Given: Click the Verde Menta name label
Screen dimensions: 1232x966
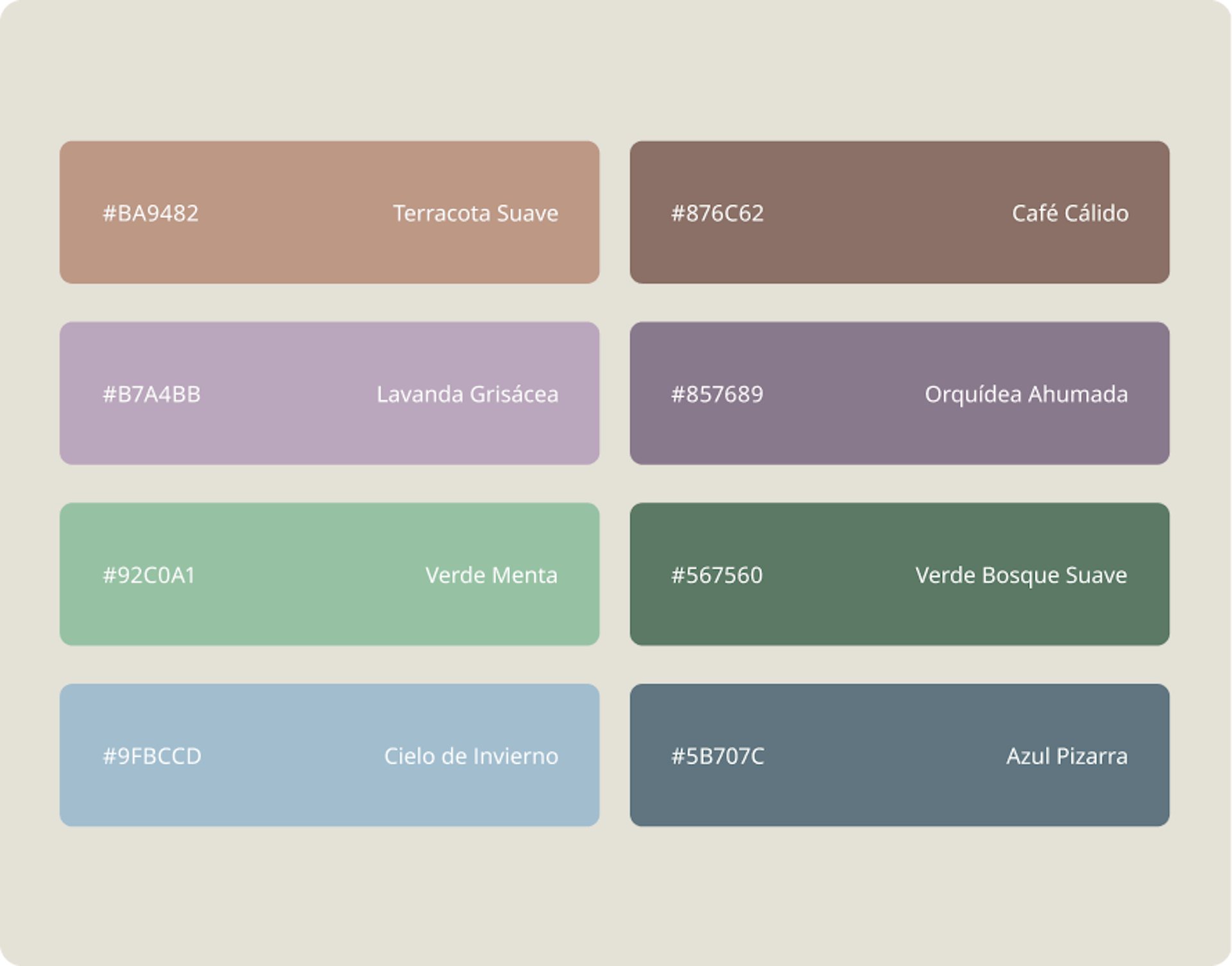Looking at the screenshot, I should [492, 575].
